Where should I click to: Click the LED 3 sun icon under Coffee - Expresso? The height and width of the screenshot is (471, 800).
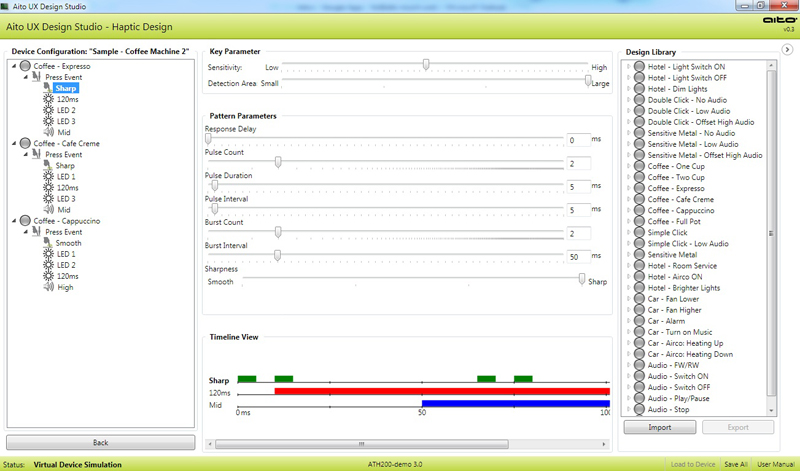coord(48,121)
